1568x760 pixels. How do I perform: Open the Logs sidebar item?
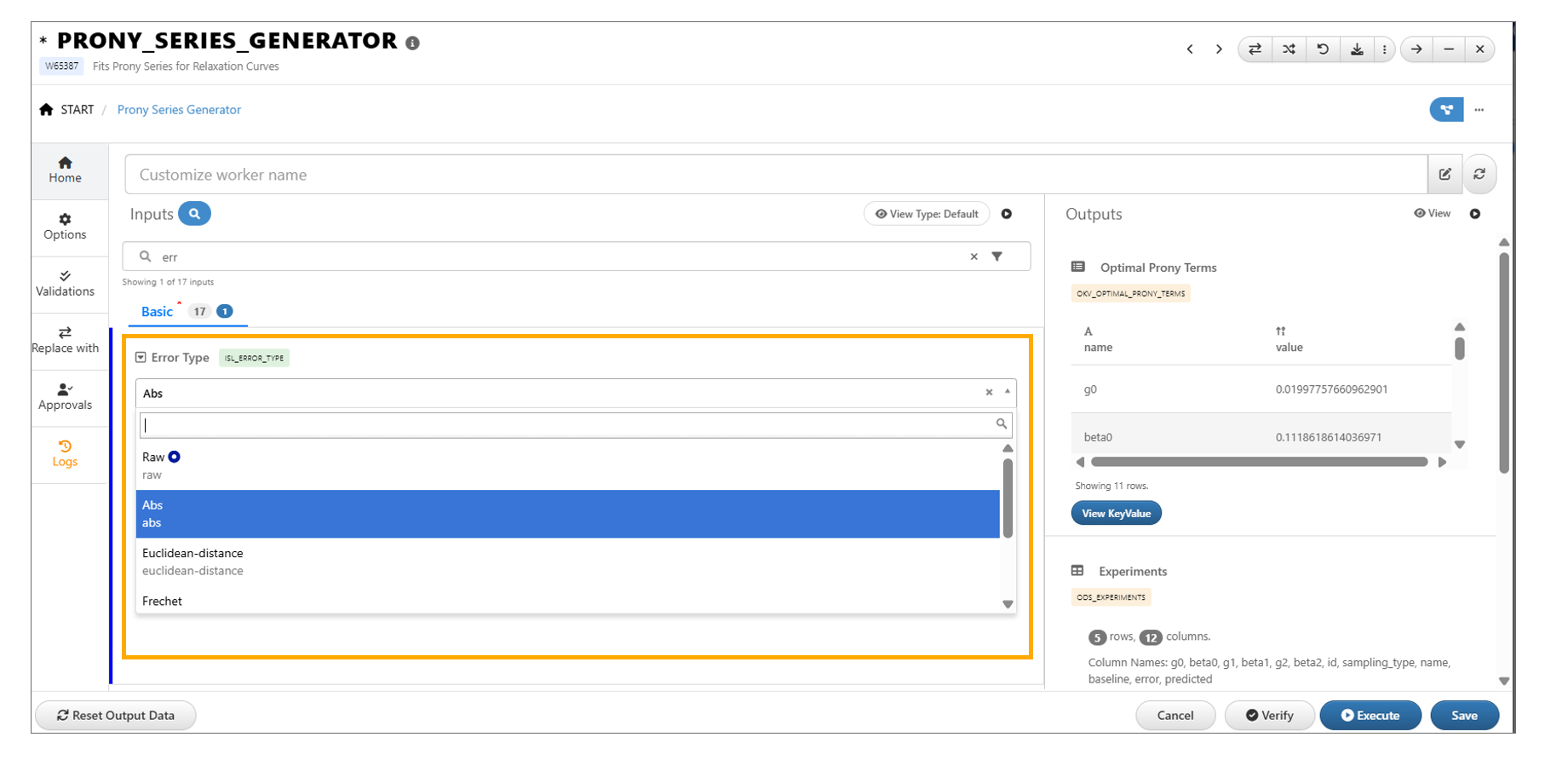65,454
